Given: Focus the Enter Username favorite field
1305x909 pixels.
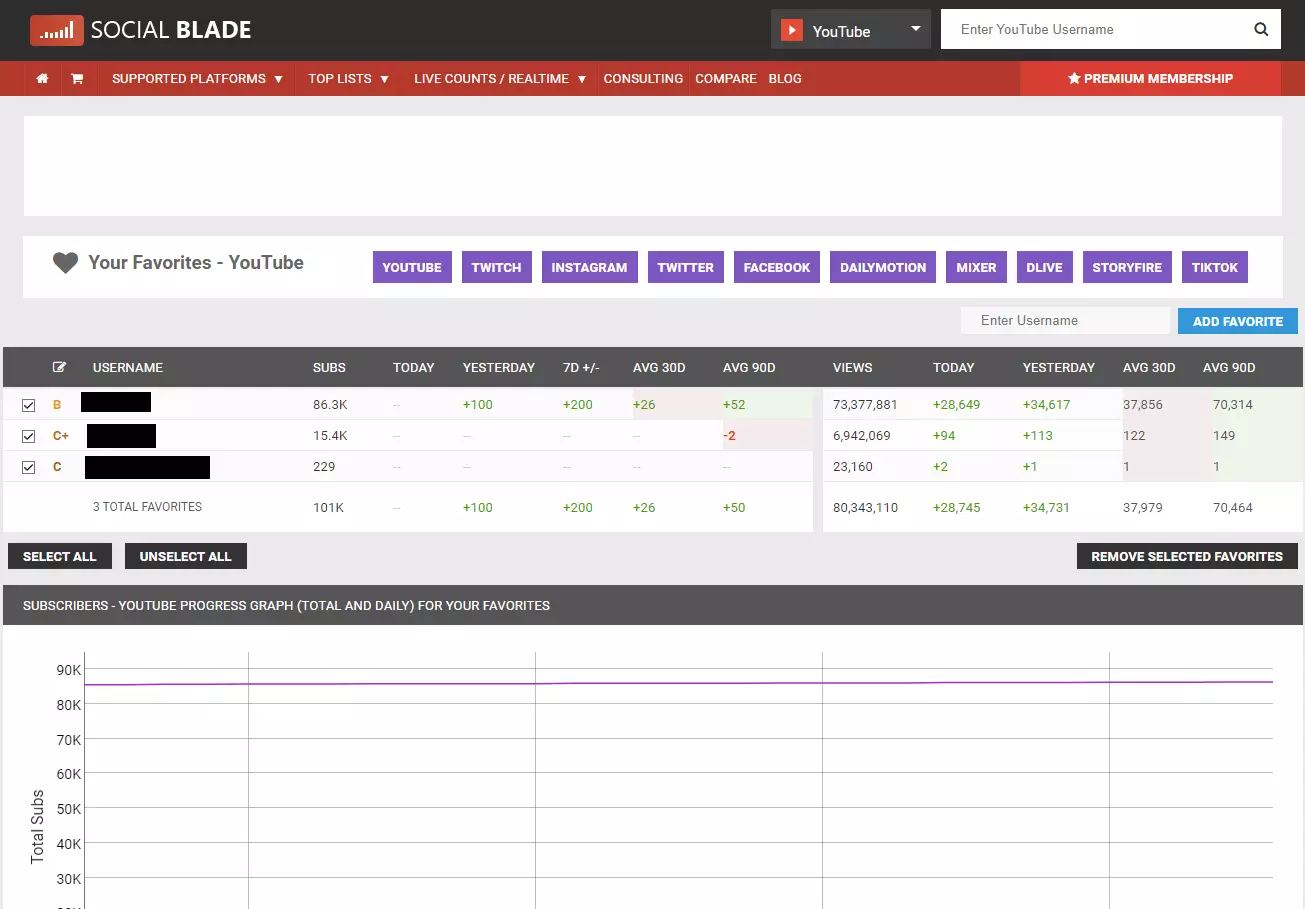Looking at the screenshot, I should (1065, 321).
